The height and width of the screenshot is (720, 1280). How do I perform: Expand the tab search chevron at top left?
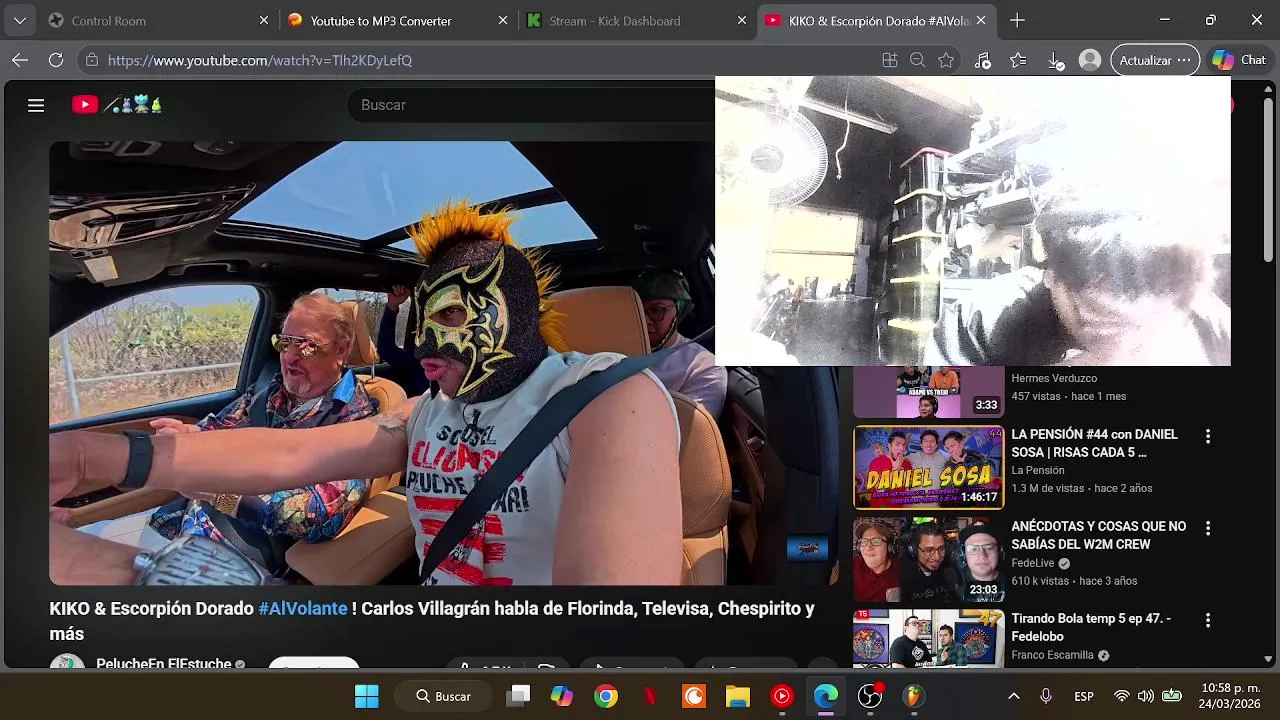pos(20,20)
